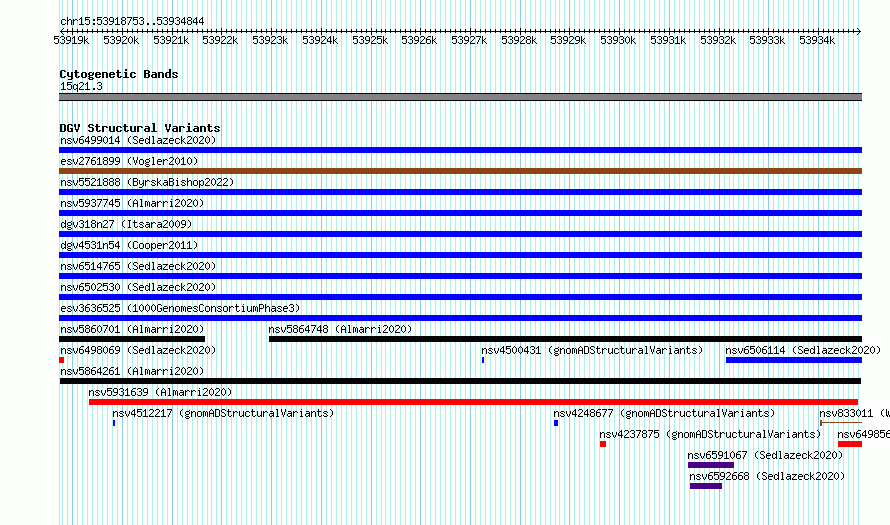Select the purple bar under nsv6591067
The width and height of the screenshot is (890, 525).
pyautogui.click(x=711, y=465)
